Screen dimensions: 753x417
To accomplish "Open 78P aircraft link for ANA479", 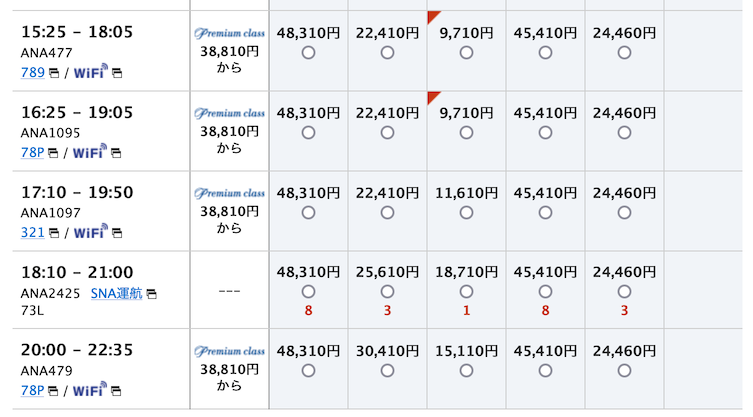I will pyautogui.click(x=33, y=391).
